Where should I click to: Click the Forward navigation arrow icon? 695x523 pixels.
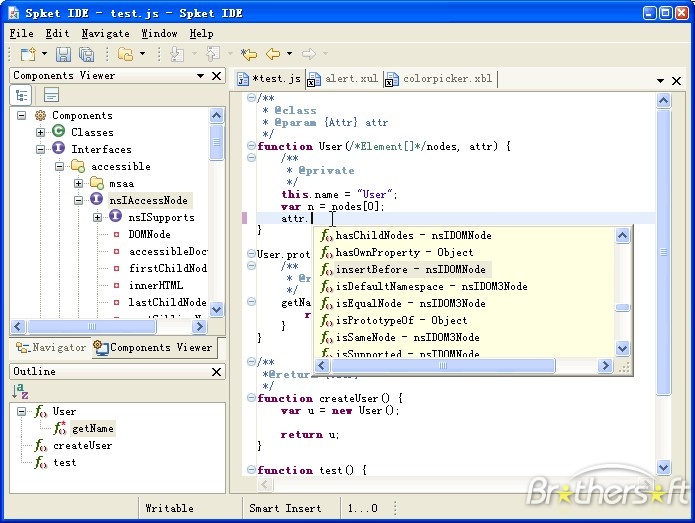(x=308, y=54)
